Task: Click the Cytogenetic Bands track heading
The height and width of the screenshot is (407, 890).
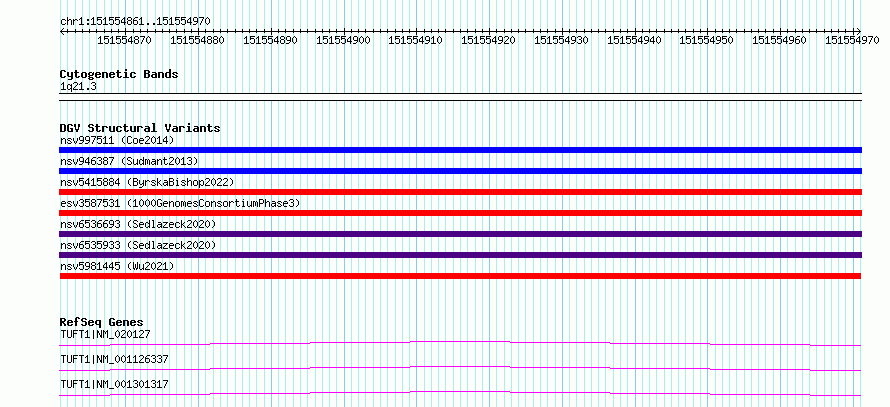Action: coord(119,74)
